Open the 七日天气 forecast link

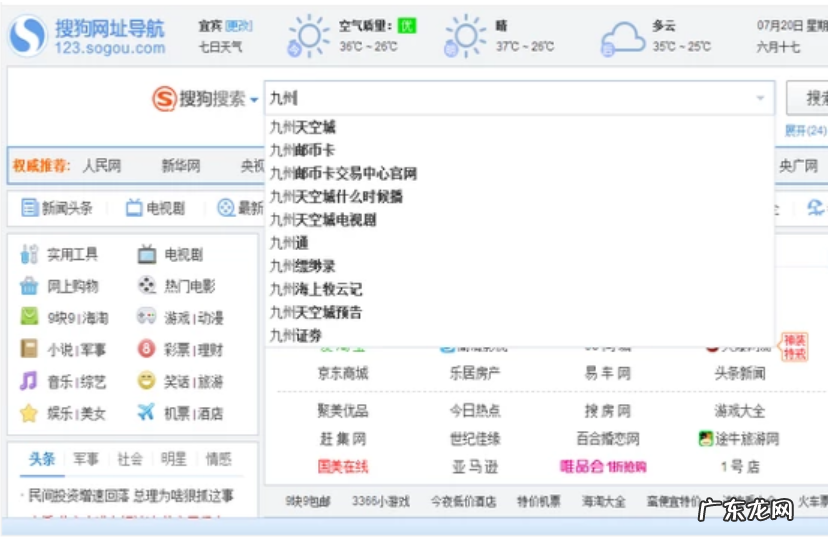click(220, 47)
